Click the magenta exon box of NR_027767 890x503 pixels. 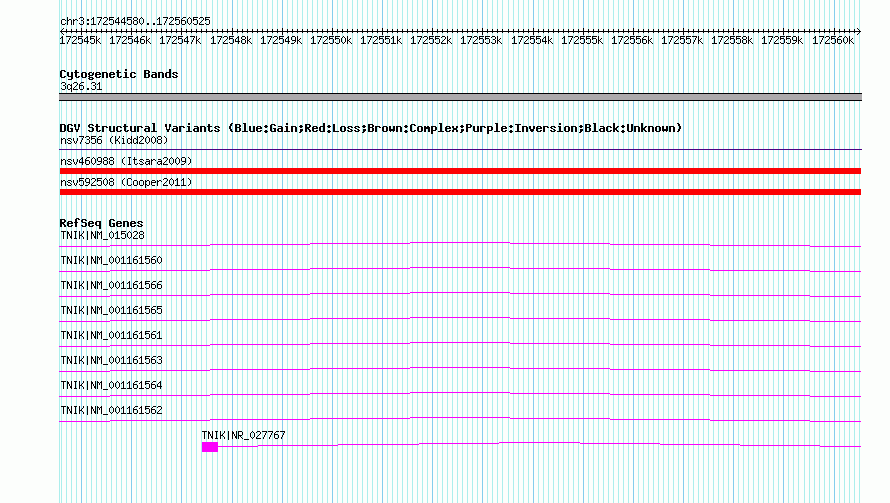(209, 447)
